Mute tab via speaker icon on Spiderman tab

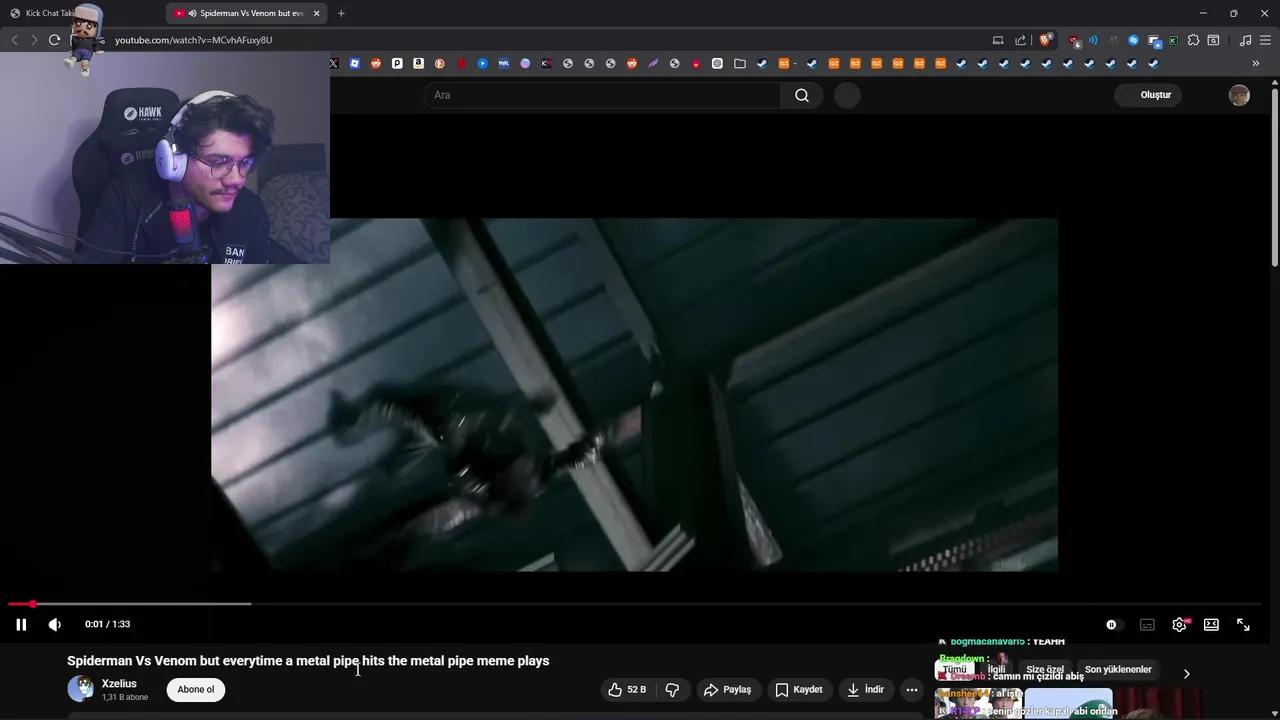(191, 13)
